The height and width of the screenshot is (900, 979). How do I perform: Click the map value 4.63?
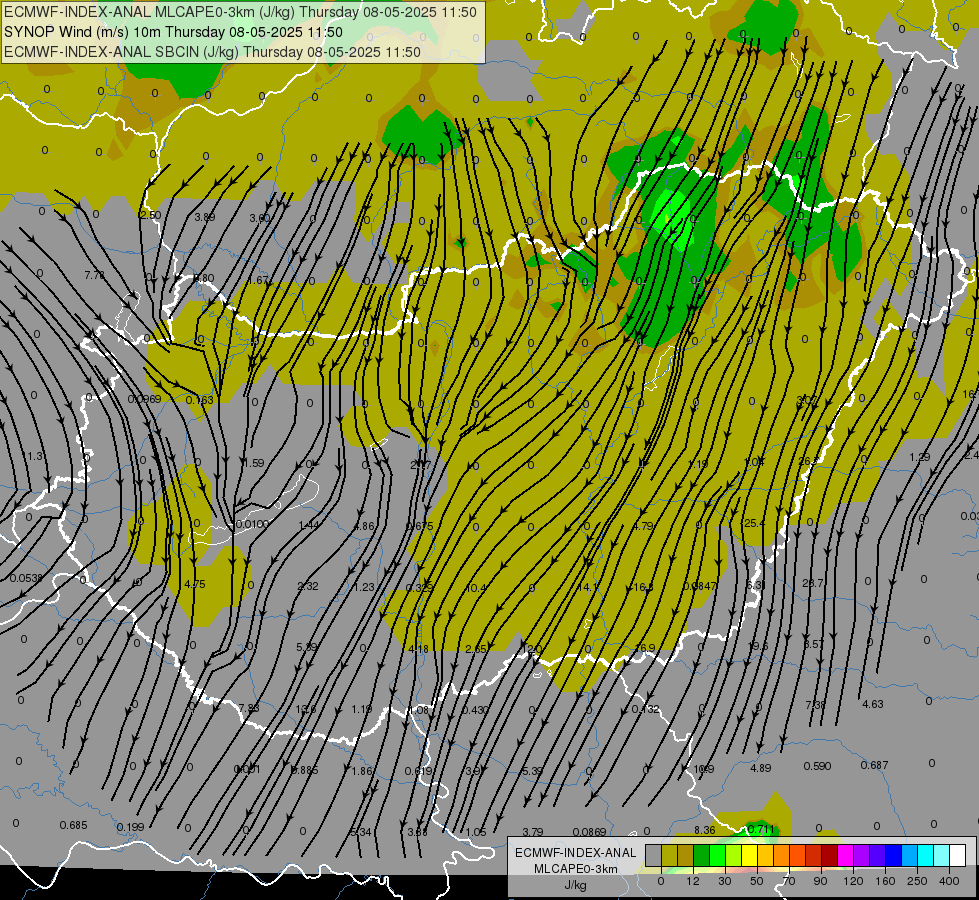click(x=873, y=705)
